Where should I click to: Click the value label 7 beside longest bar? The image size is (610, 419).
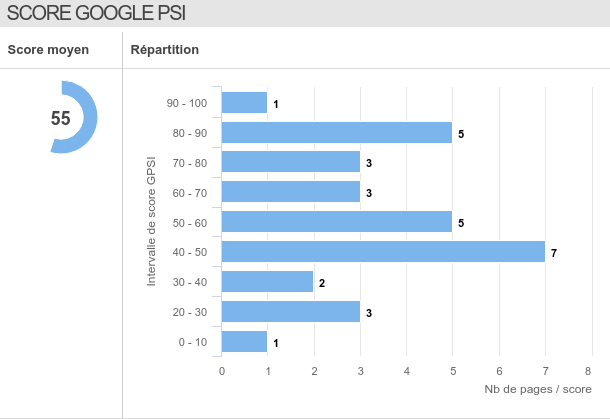pos(553,253)
